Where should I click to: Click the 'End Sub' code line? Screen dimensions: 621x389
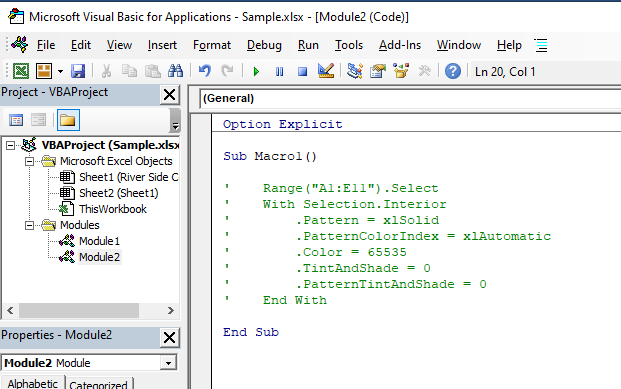[x=251, y=332]
